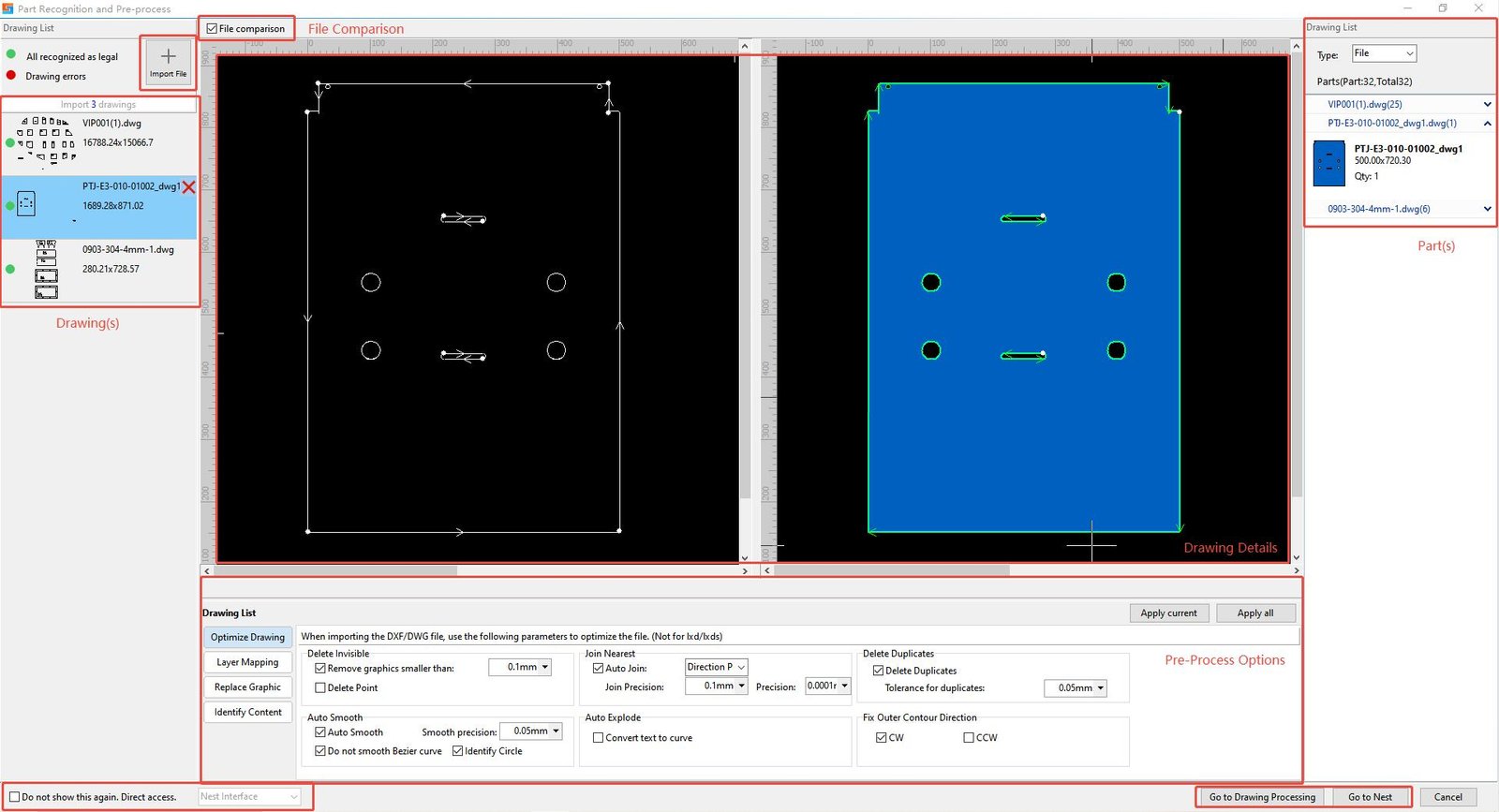This screenshot has height=812, width=1499.
Task: Click the left view scroll-up arrow
Action: pyautogui.click(x=745, y=45)
